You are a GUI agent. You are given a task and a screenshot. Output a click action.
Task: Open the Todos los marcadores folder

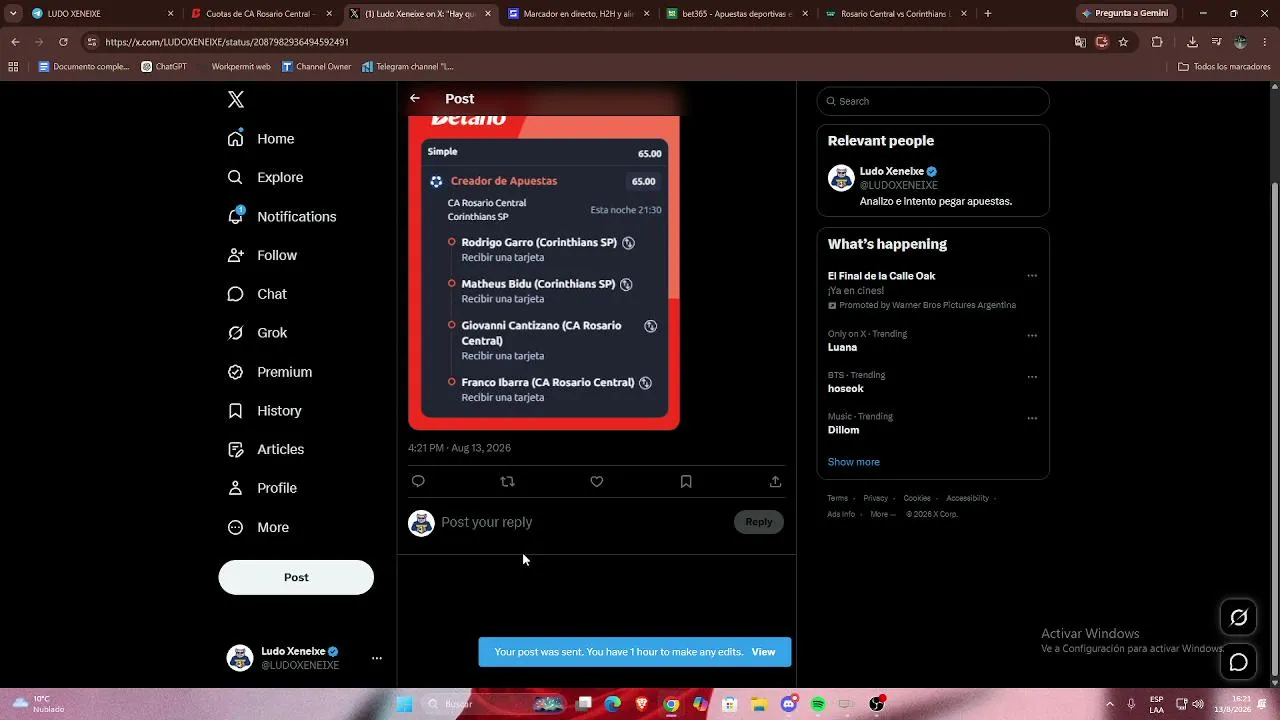(x=1224, y=67)
